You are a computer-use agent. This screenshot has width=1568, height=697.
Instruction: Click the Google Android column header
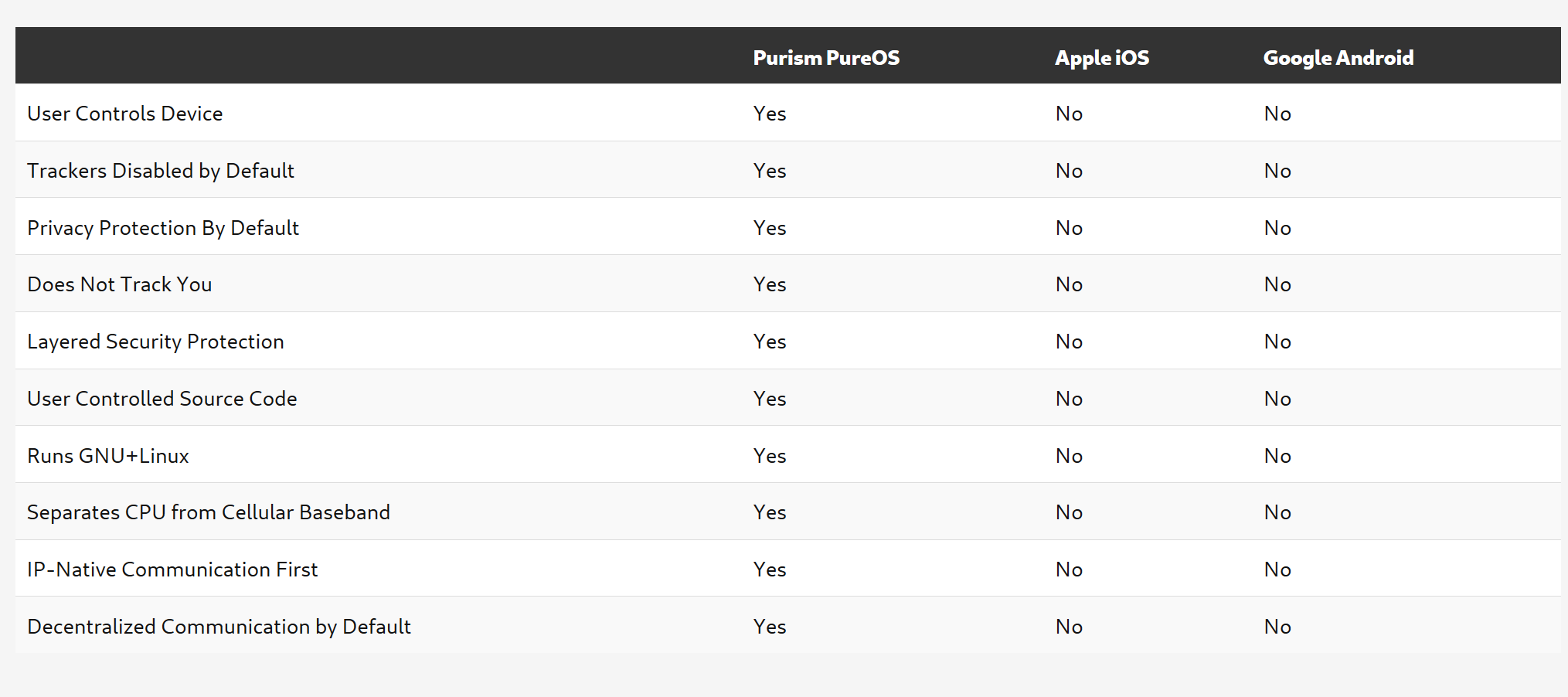(x=1338, y=58)
